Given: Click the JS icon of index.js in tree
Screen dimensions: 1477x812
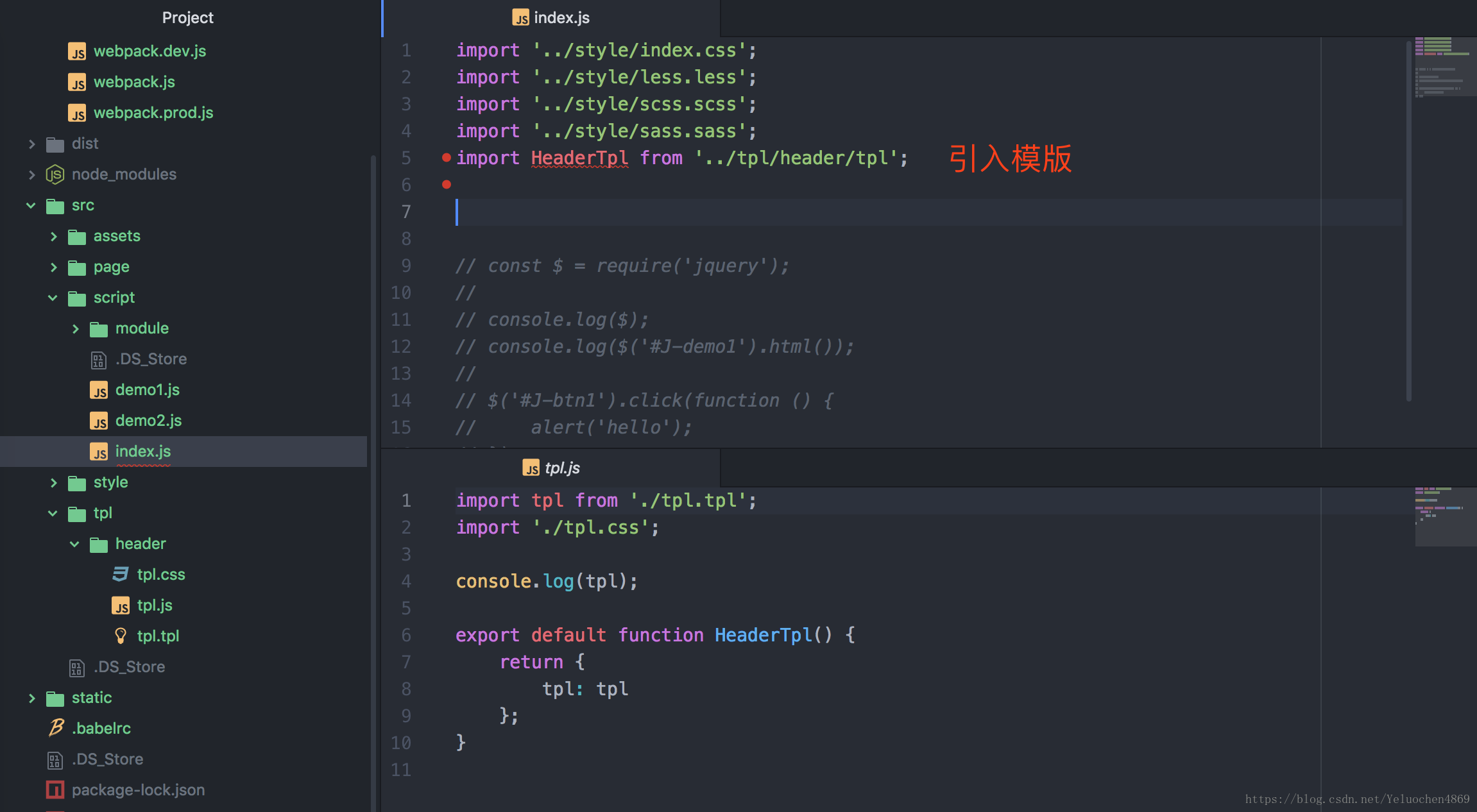Looking at the screenshot, I should click(x=99, y=452).
